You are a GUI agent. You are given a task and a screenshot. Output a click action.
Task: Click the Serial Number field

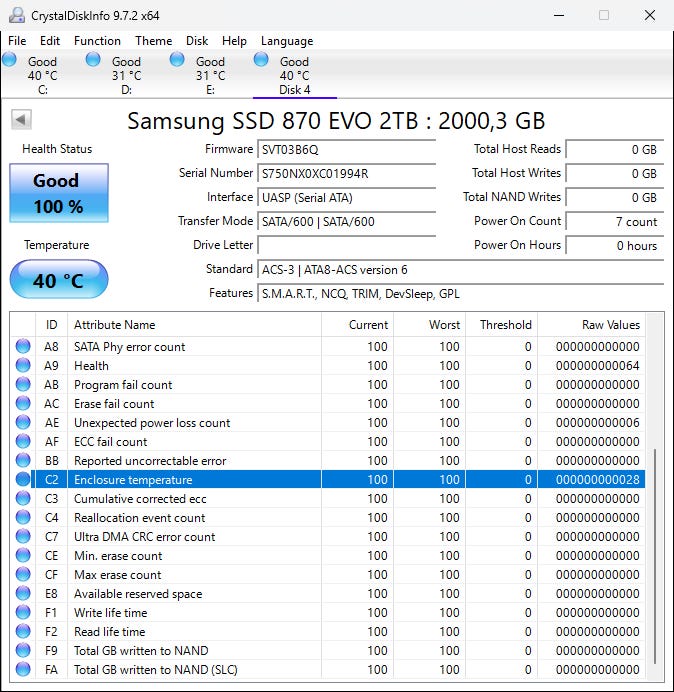coord(346,173)
